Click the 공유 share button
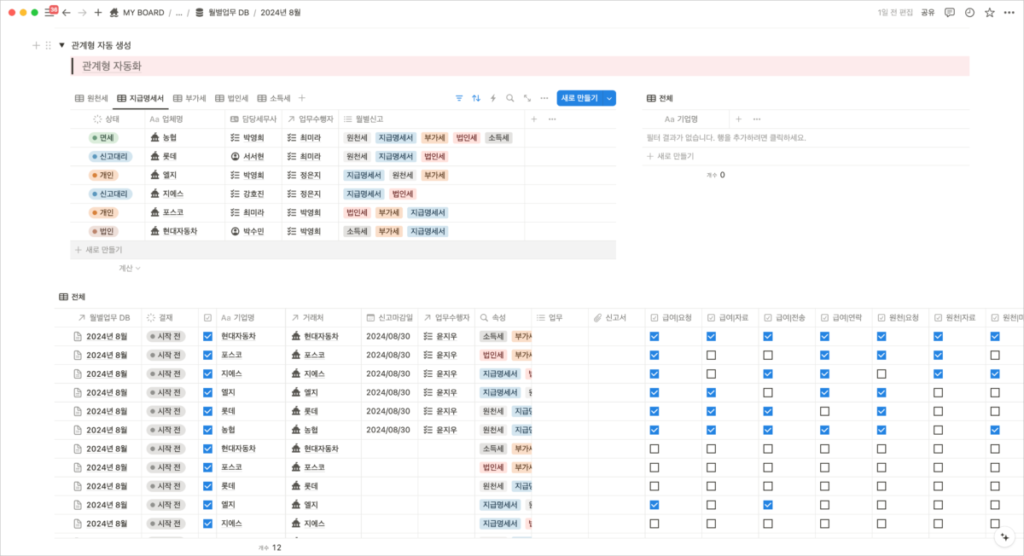The height and width of the screenshot is (556, 1024). point(928,12)
